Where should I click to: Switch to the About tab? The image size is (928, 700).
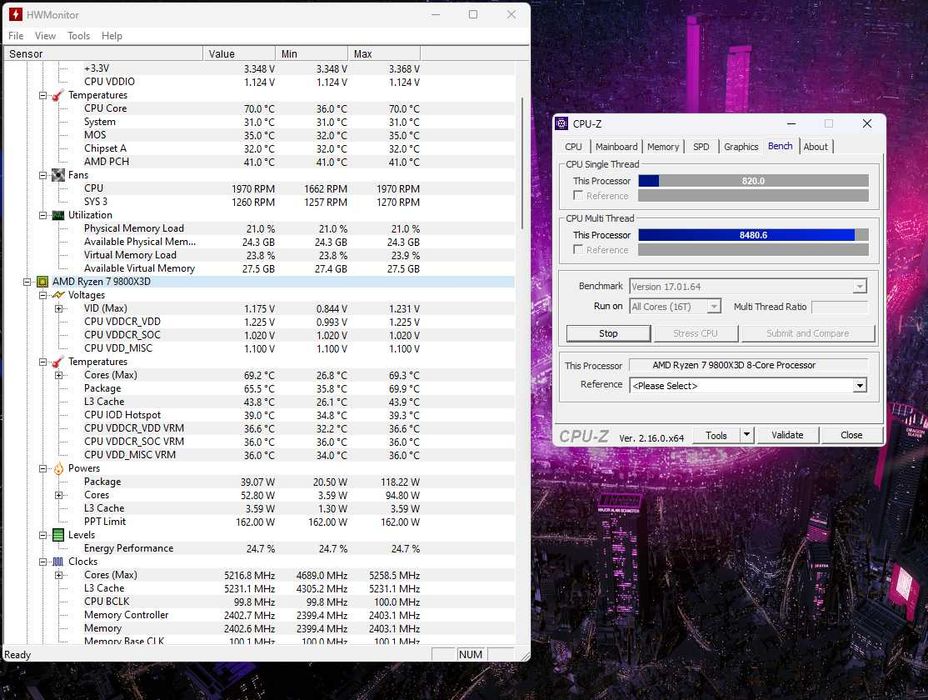pyautogui.click(x=816, y=147)
